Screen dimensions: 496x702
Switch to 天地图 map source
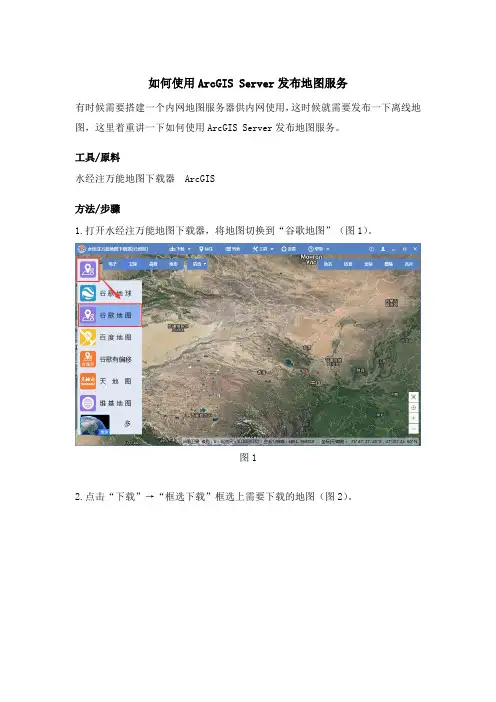coord(109,381)
